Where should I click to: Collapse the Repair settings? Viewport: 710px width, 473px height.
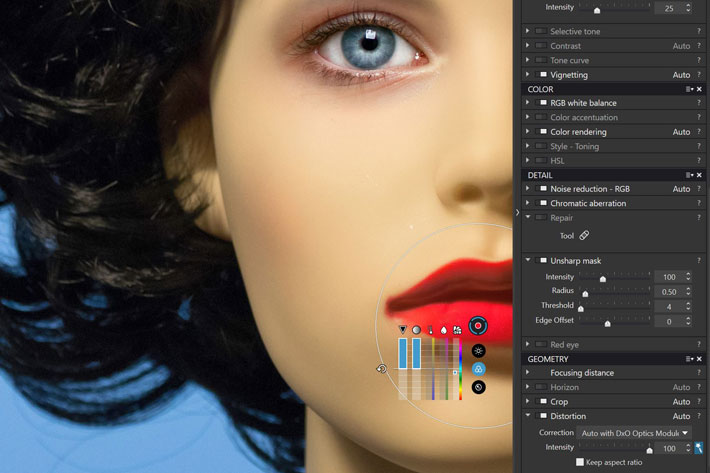tap(528, 217)
